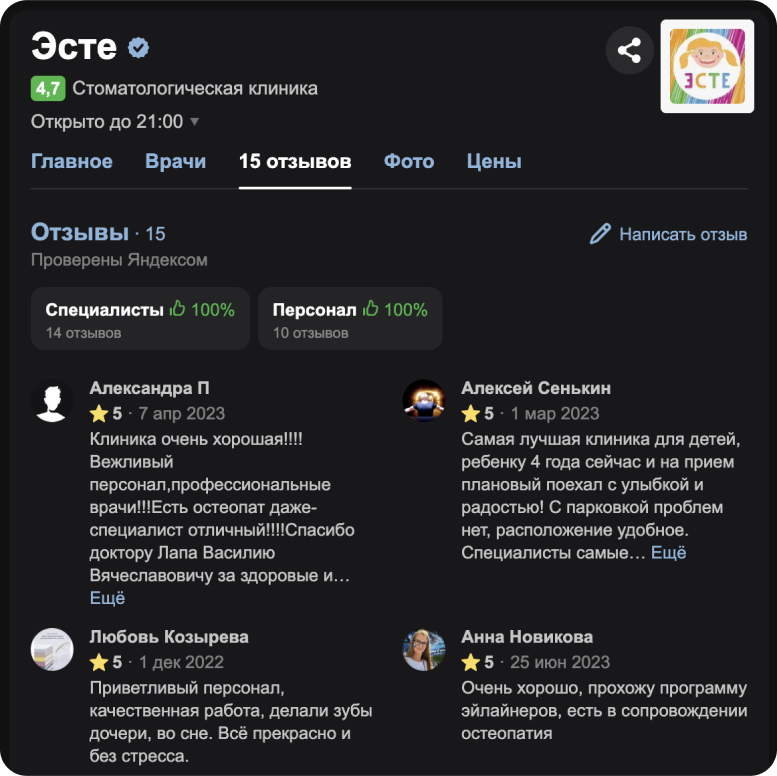Image resolution: width=777 pixels, height=776 pixels.
Task: Open the Фото tab
Action: [x=409, y=162]
